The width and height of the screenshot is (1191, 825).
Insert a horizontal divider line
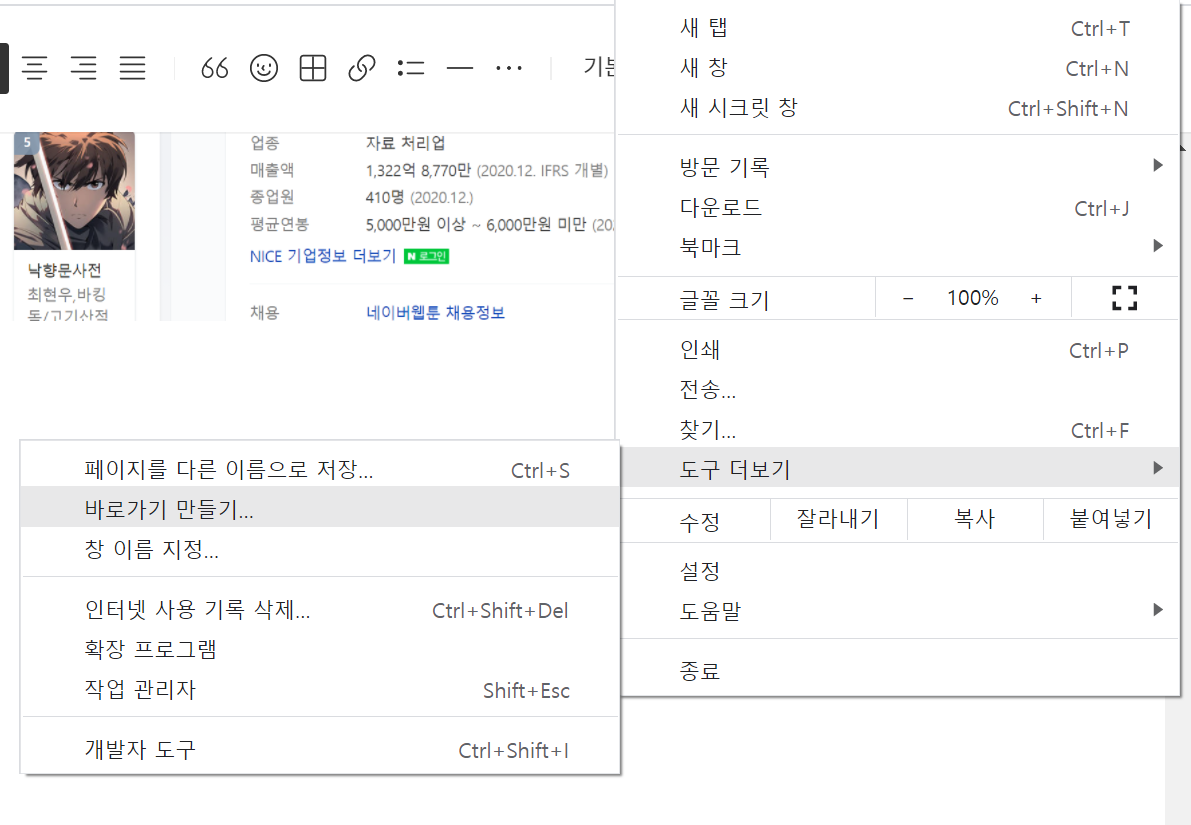click(460, 68)
